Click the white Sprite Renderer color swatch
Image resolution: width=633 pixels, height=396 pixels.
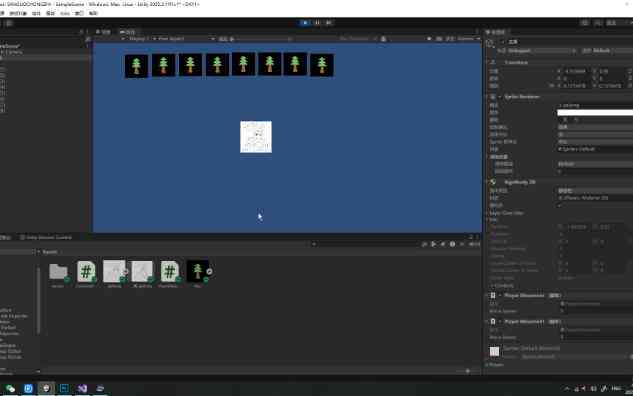595,113
